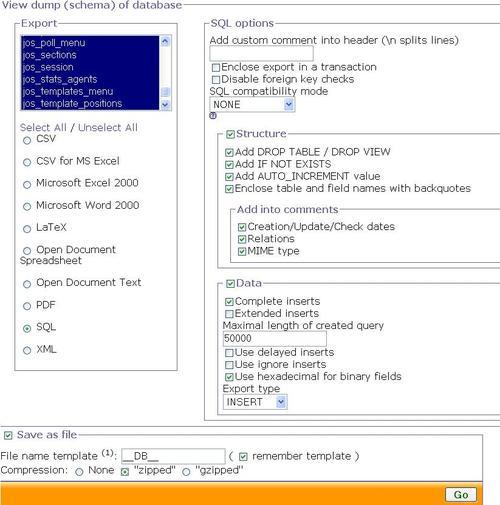Toggle Disable foreign key checks checkbox
This screenshot has width=500, height=505.
coord(216,80)
